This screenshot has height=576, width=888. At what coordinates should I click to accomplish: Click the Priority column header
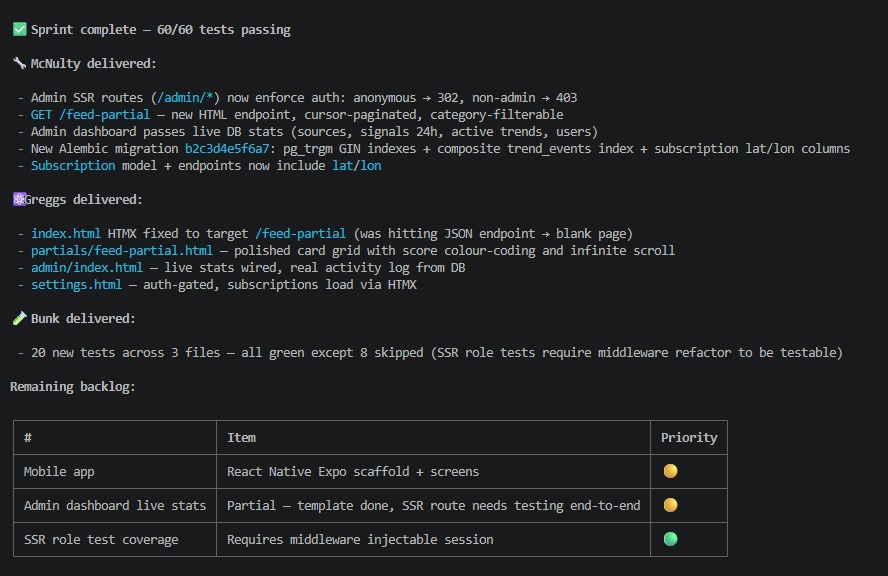click(689, 437)
